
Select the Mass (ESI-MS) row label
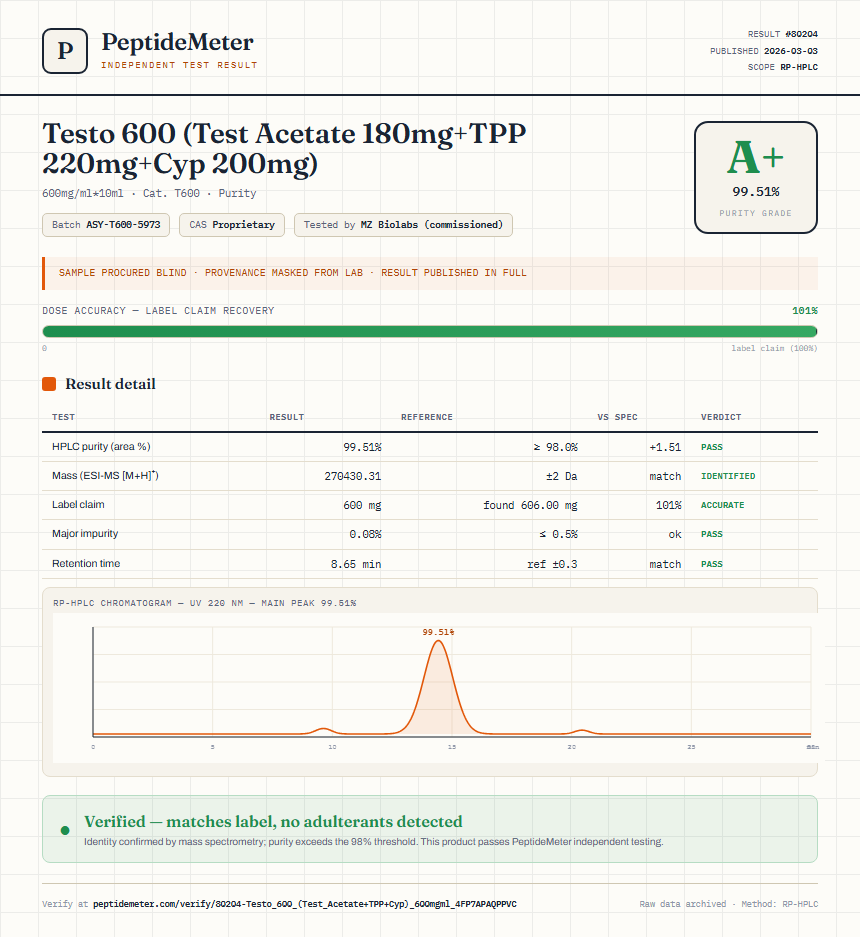[x=105, y=476]
